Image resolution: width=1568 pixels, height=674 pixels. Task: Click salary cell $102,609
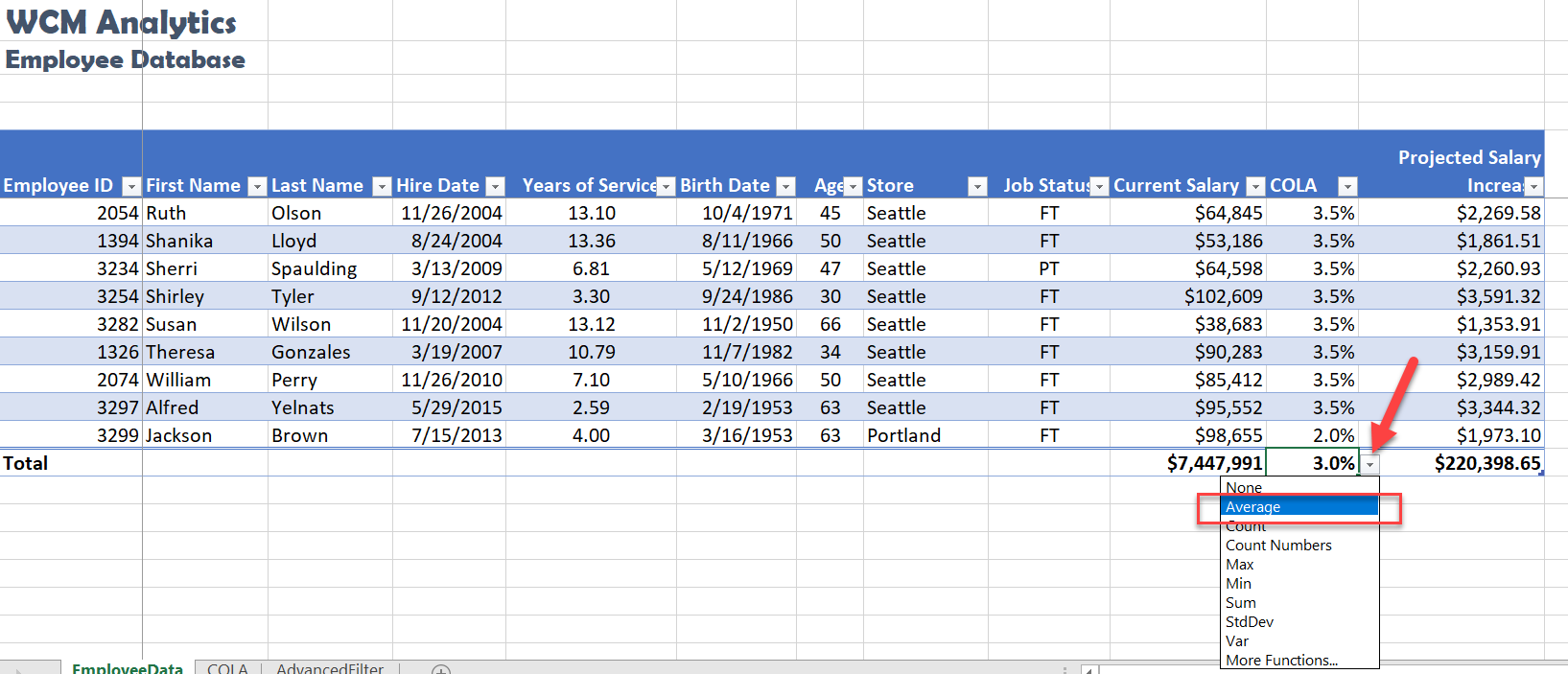[x=1188, y=296]
